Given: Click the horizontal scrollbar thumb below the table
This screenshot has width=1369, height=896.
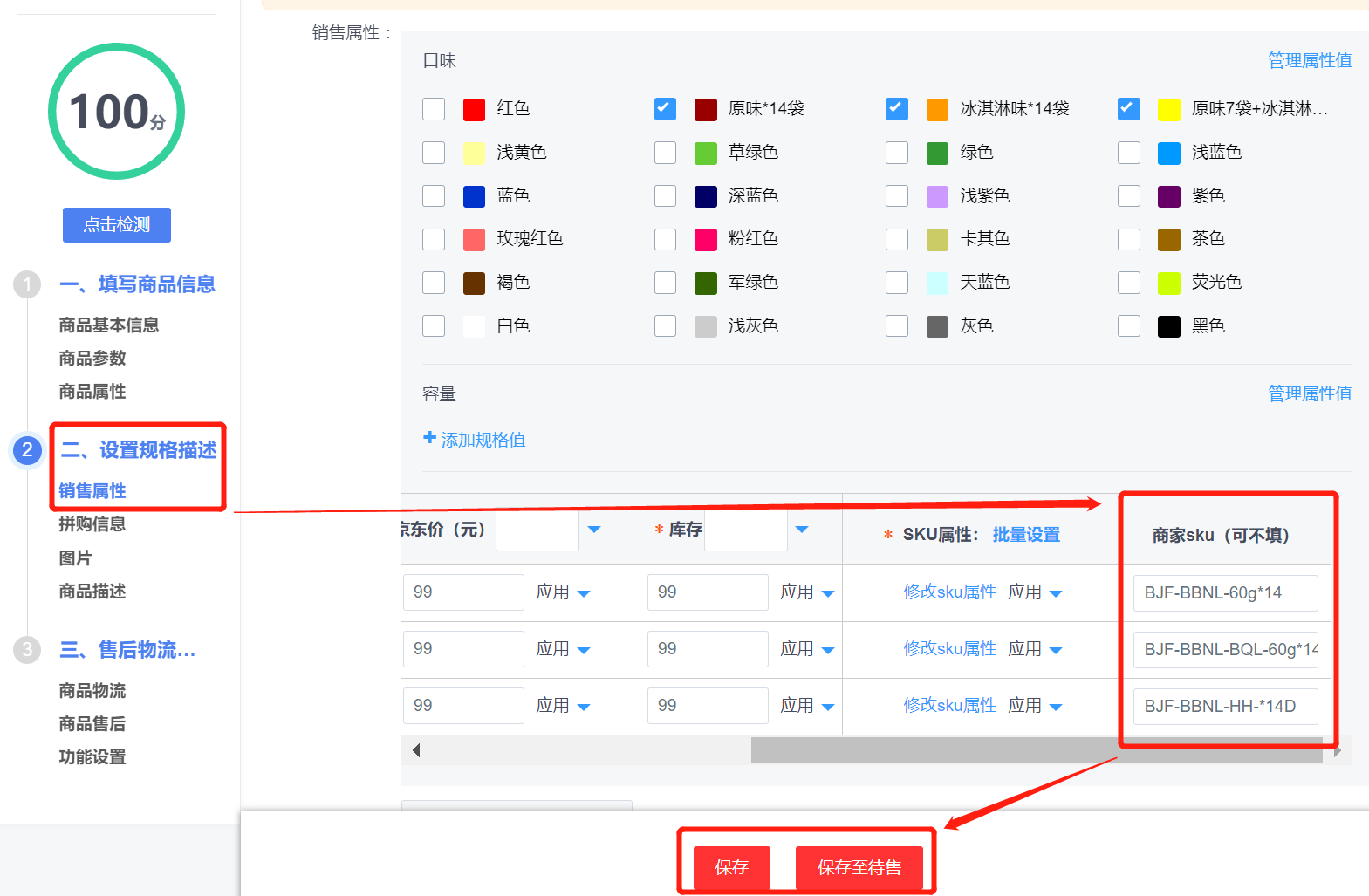Looking at the screenshot, I should point(1037,750).
